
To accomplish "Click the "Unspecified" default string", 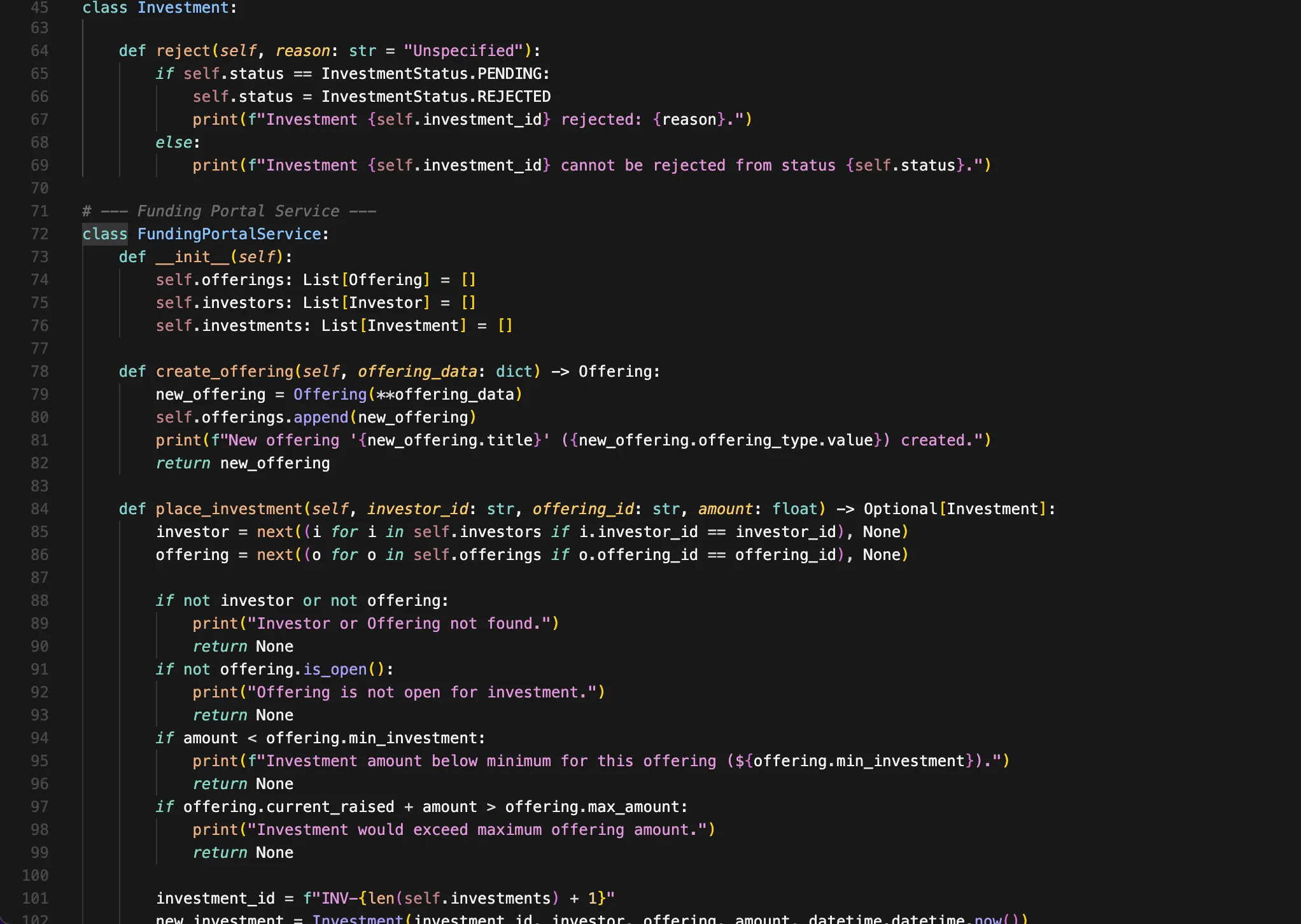I will coord(468,51).
